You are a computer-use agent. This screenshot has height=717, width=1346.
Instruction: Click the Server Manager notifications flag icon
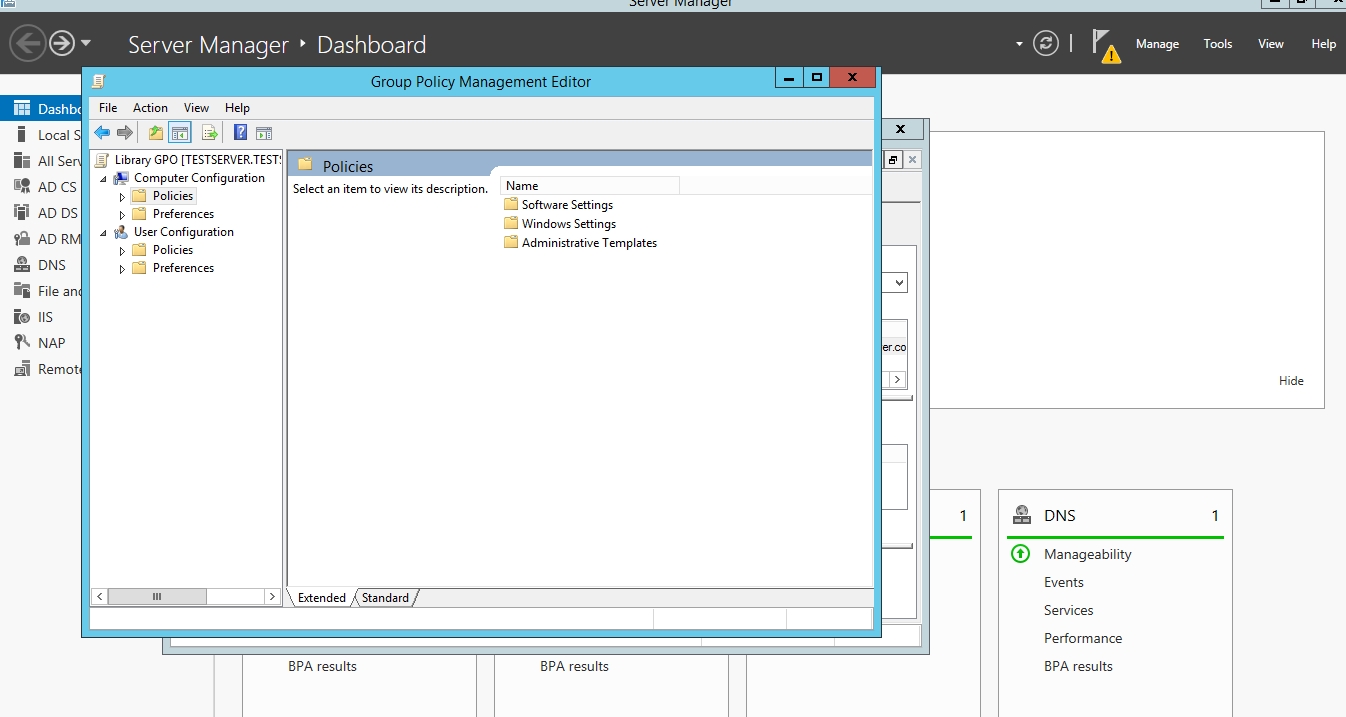pos(1104,44)
